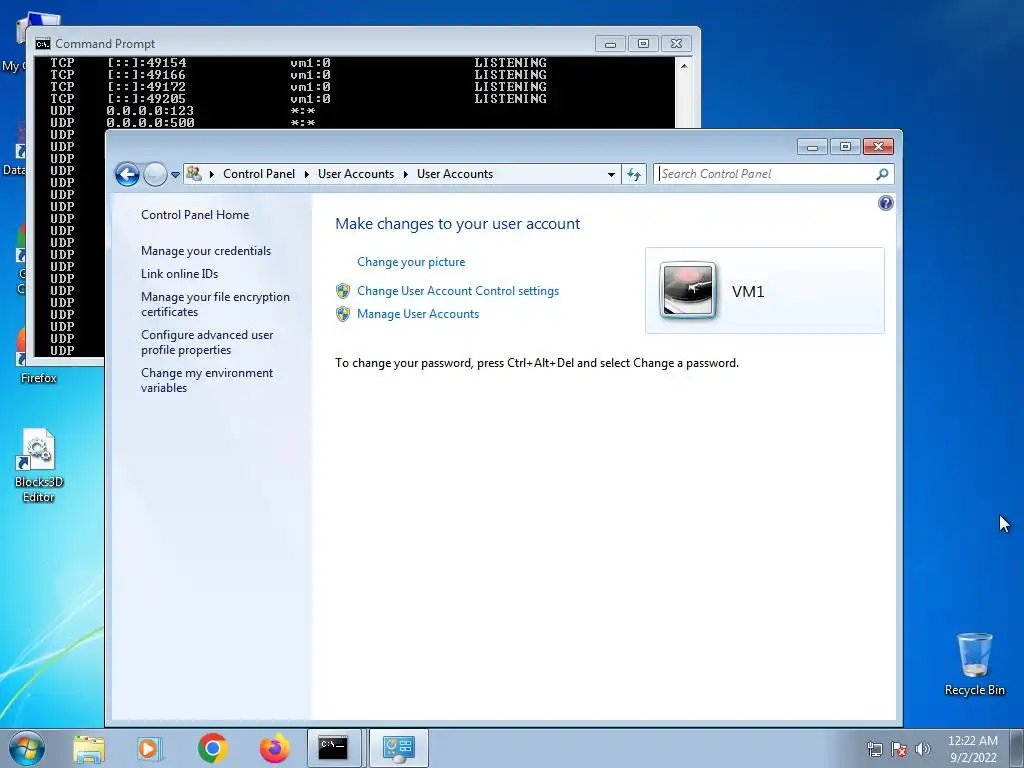Open Manage your file encryption certificates

coord(216,304)
